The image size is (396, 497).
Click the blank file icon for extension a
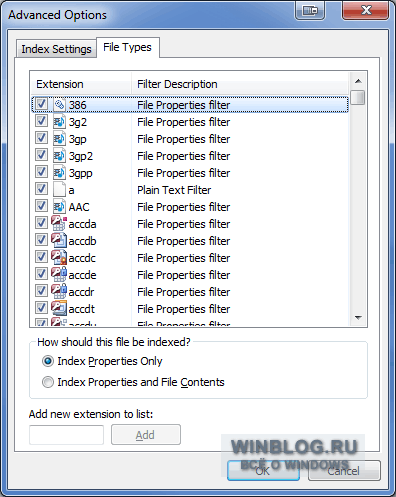point(59,190)
